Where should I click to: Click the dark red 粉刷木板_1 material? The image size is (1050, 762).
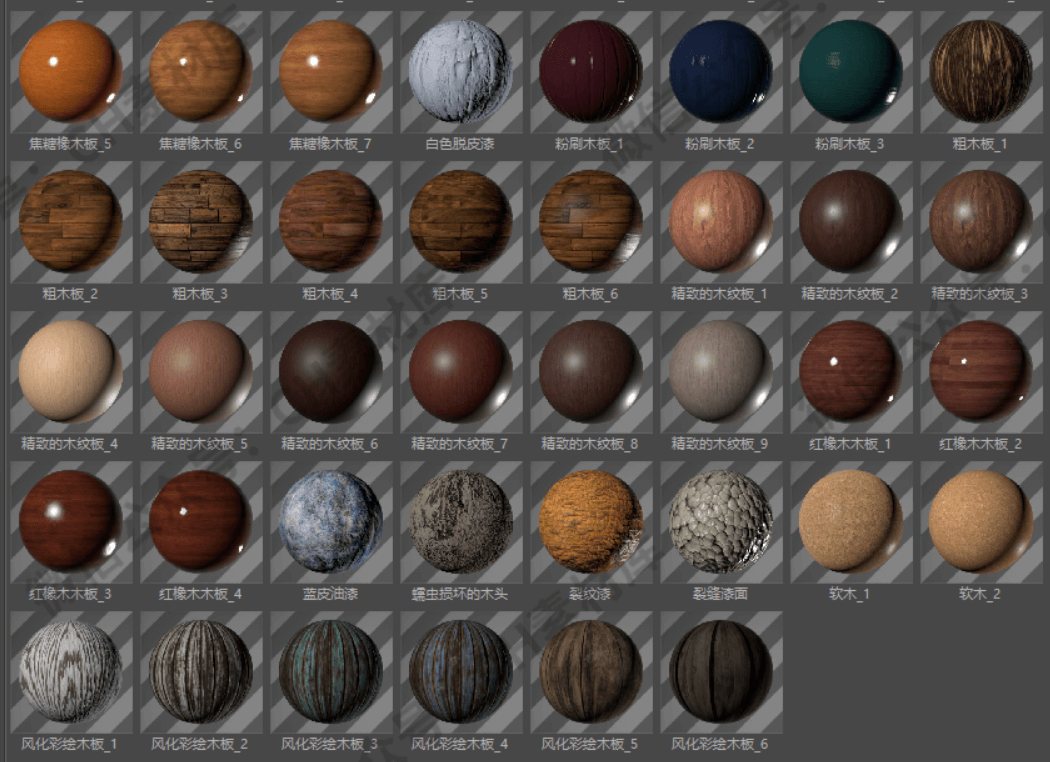click(590, 71)
